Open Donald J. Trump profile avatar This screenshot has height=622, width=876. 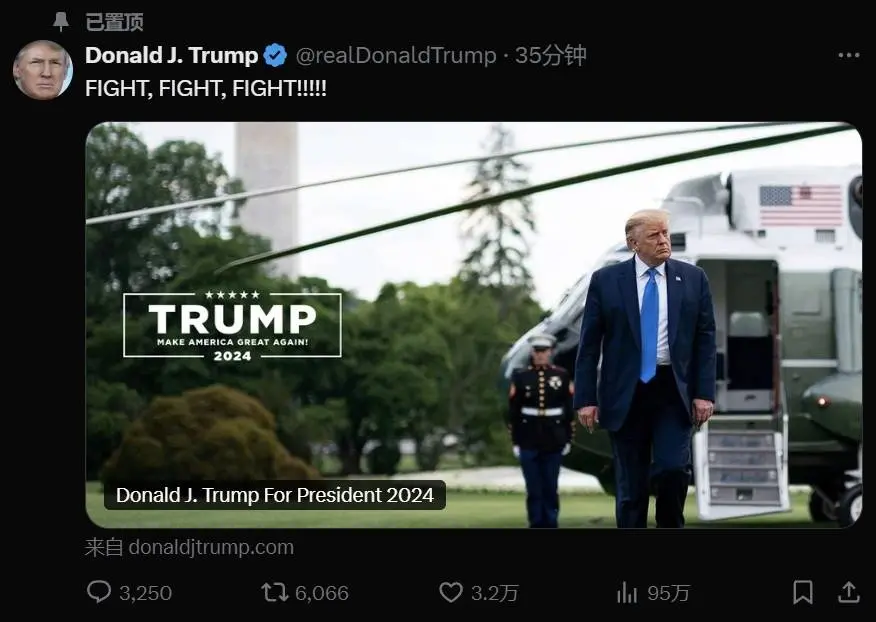[x=43, y=70]
